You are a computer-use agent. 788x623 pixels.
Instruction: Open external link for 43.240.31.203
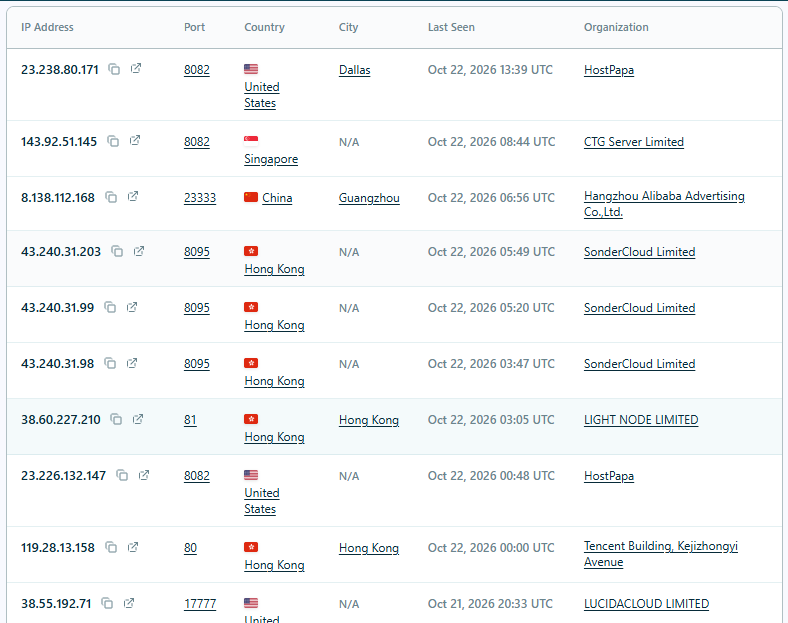(x=139, y=251)
